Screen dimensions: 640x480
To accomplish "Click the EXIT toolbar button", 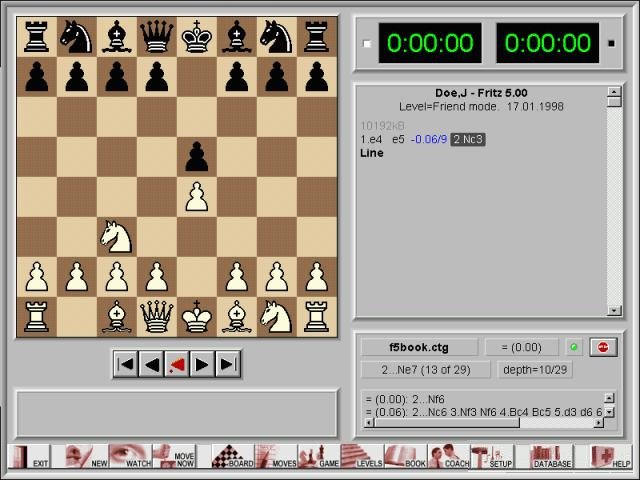I will [x=29, y=457].
